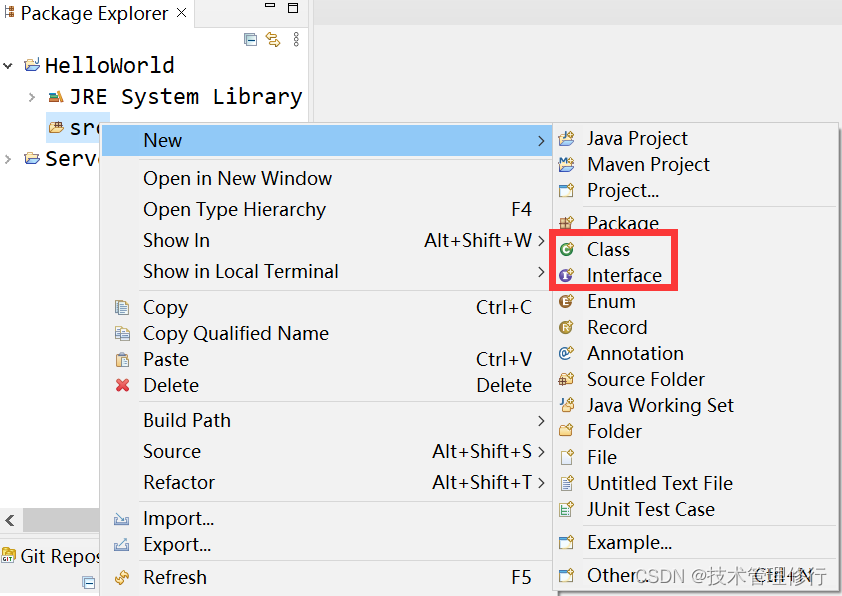Image resolution: width=842 pixels, height=596 pixels.
Task: Create a new Class
Action: pyautogui.click(x=695, y=249)
